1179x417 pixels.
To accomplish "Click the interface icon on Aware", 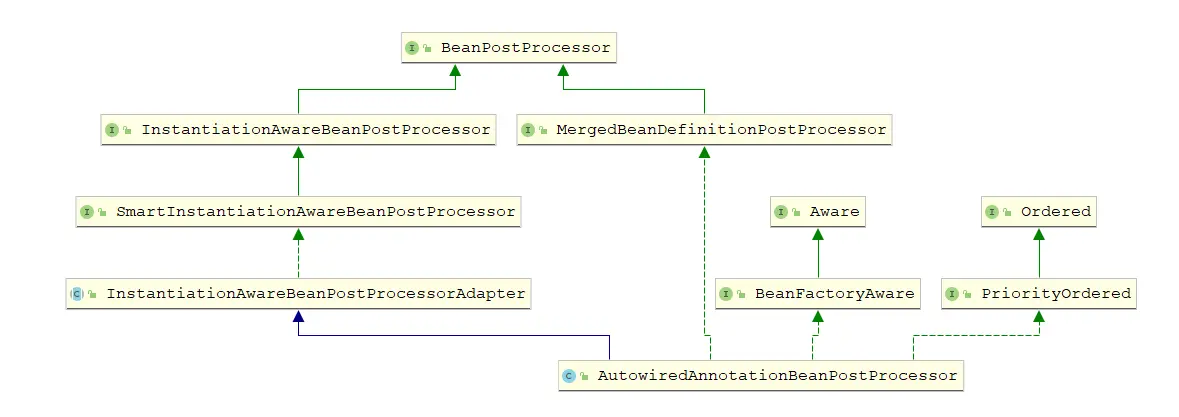I will click(780, 213).
